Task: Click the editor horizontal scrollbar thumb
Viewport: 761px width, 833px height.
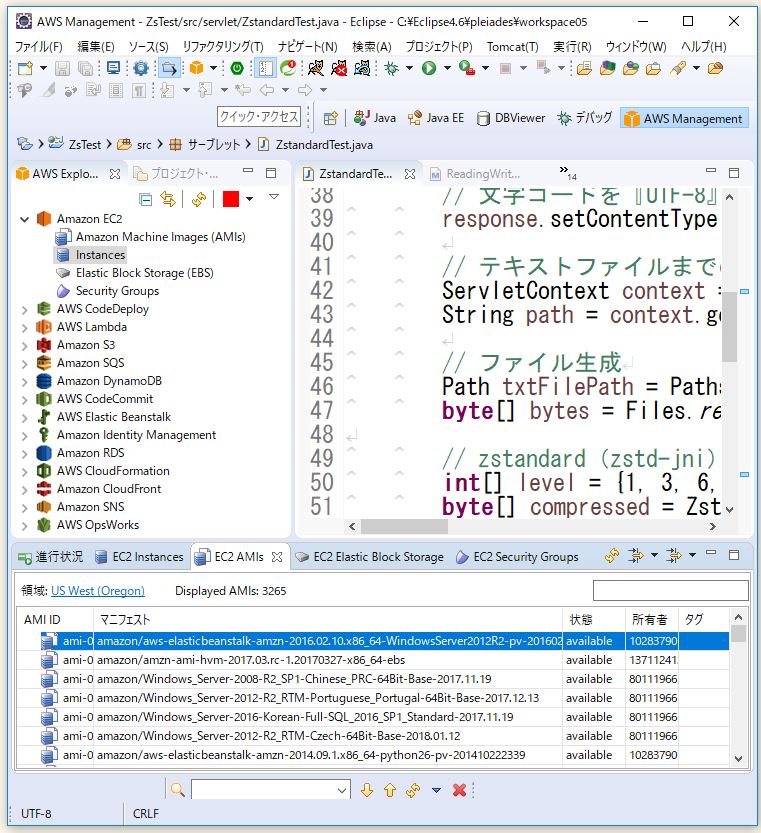Action: pos(404,526)
